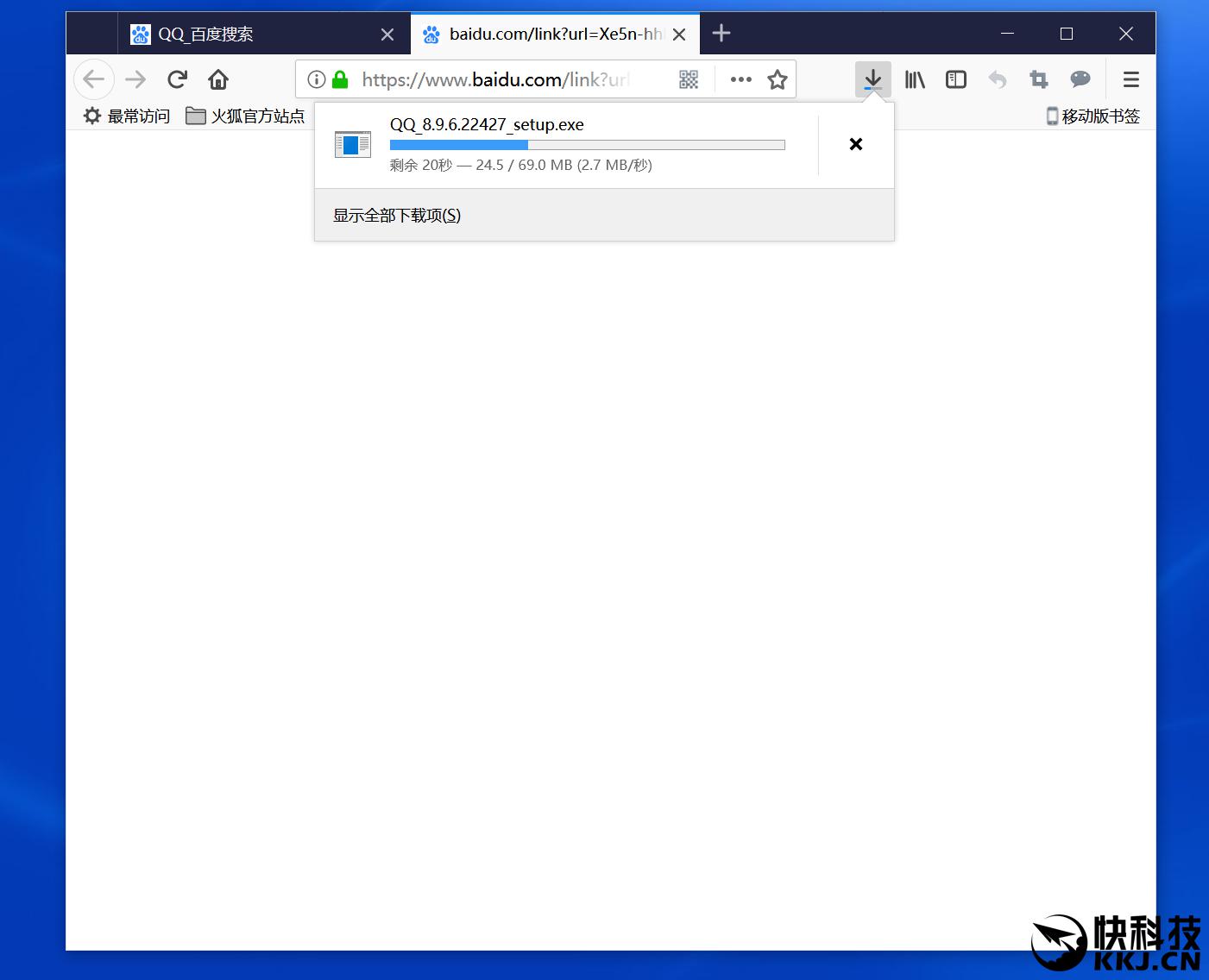Screen dimensions: 1209x980
Task: Open the chat bubble toolbar icon
Action: [1080, 79]
